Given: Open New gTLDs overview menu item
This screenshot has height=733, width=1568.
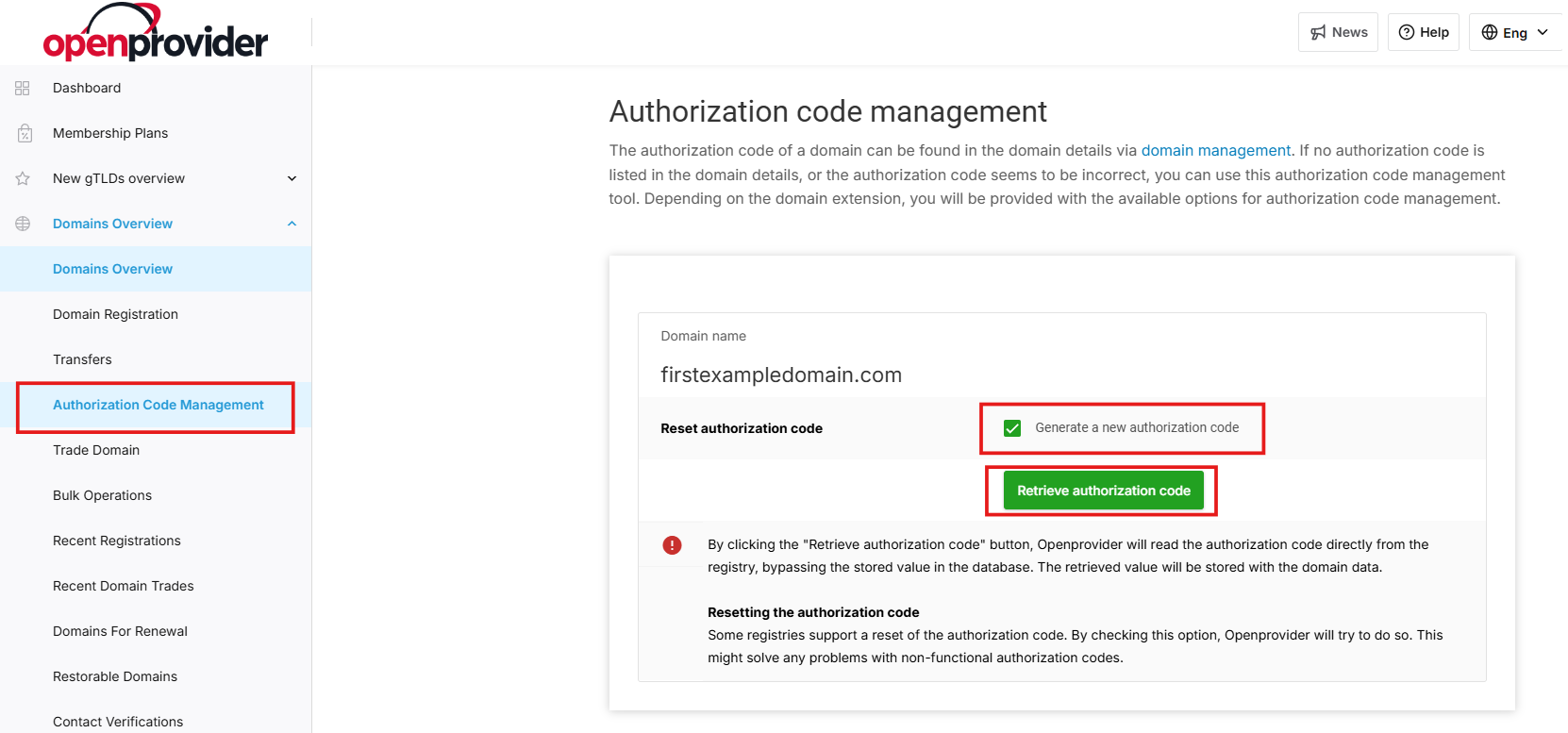Looking at the screenshot, I should [x=119, y=178].
